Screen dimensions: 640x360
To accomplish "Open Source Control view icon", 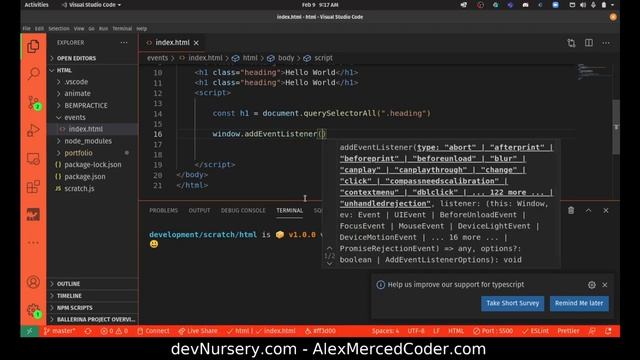I will 33,102.
